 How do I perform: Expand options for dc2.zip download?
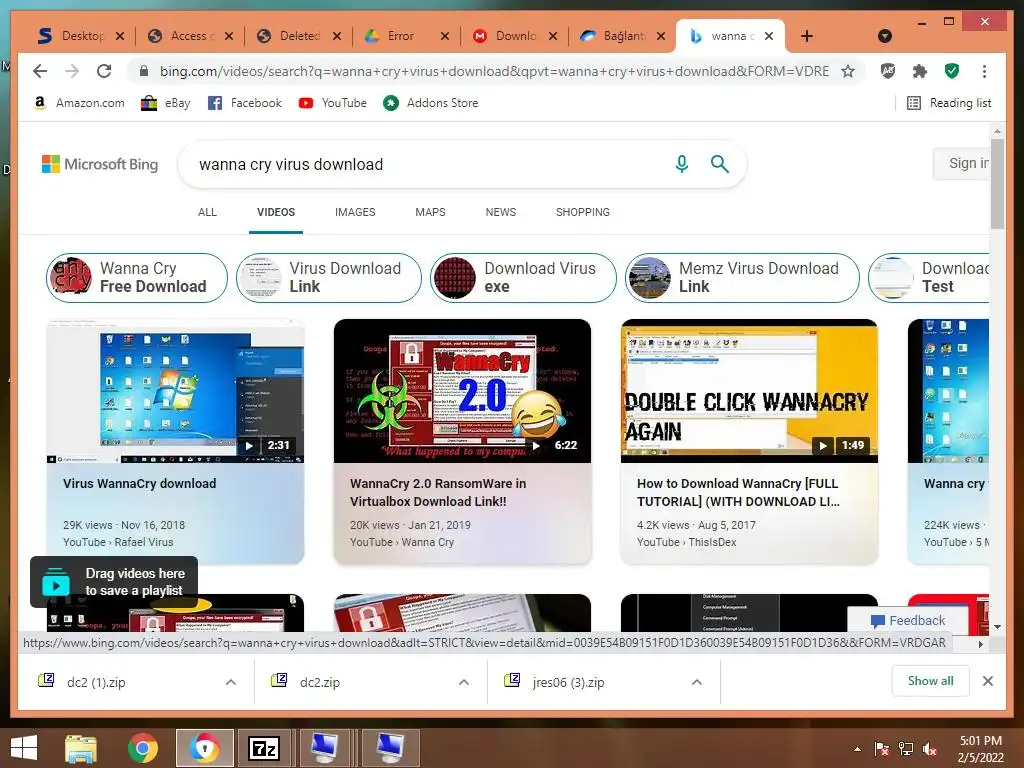(x=464, y=682)
